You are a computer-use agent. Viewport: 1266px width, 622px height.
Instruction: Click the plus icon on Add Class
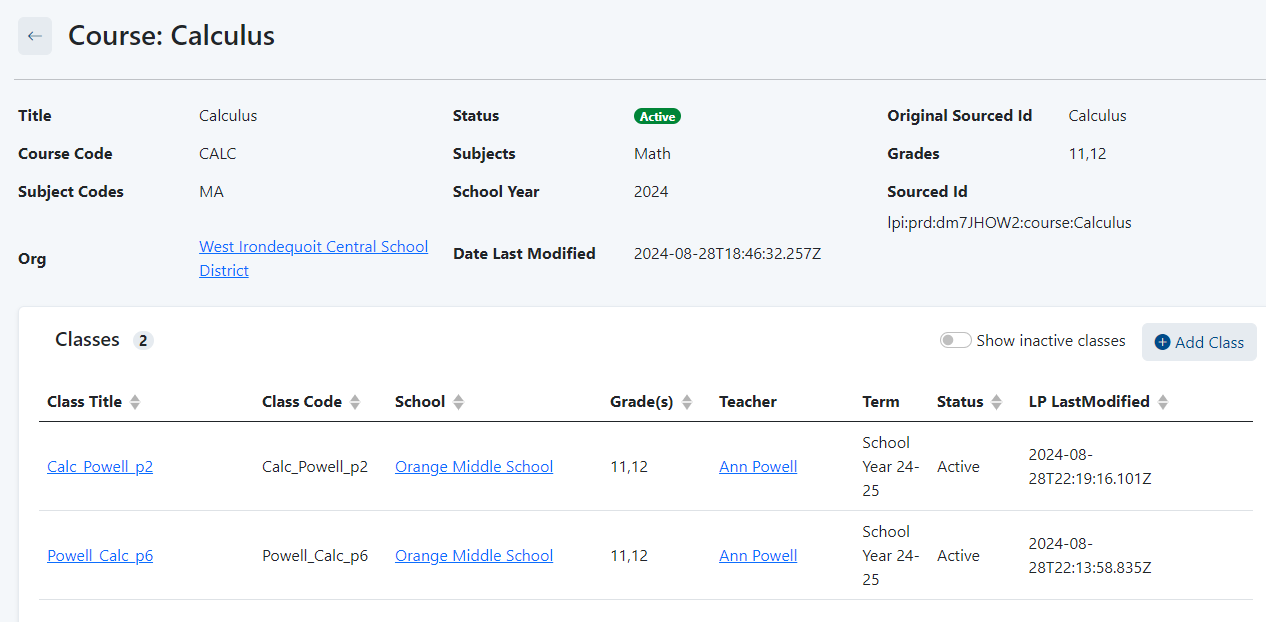click(1162, 342)
